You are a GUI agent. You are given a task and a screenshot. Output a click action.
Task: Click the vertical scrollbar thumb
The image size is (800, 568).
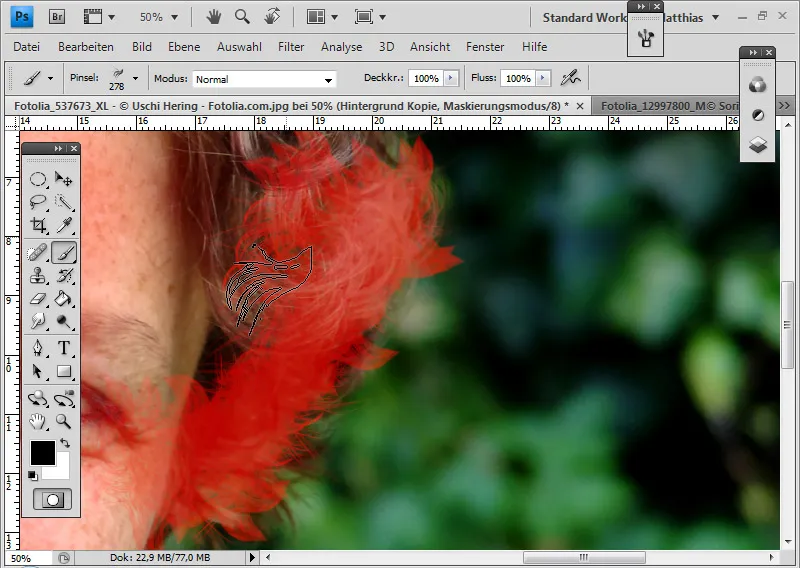[x=787, y=325]
